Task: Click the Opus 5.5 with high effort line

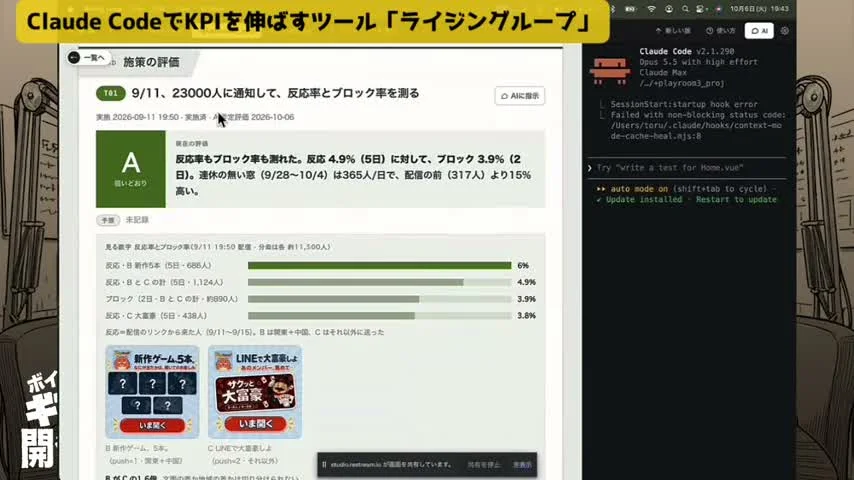Action: click(x=698, y=62)
